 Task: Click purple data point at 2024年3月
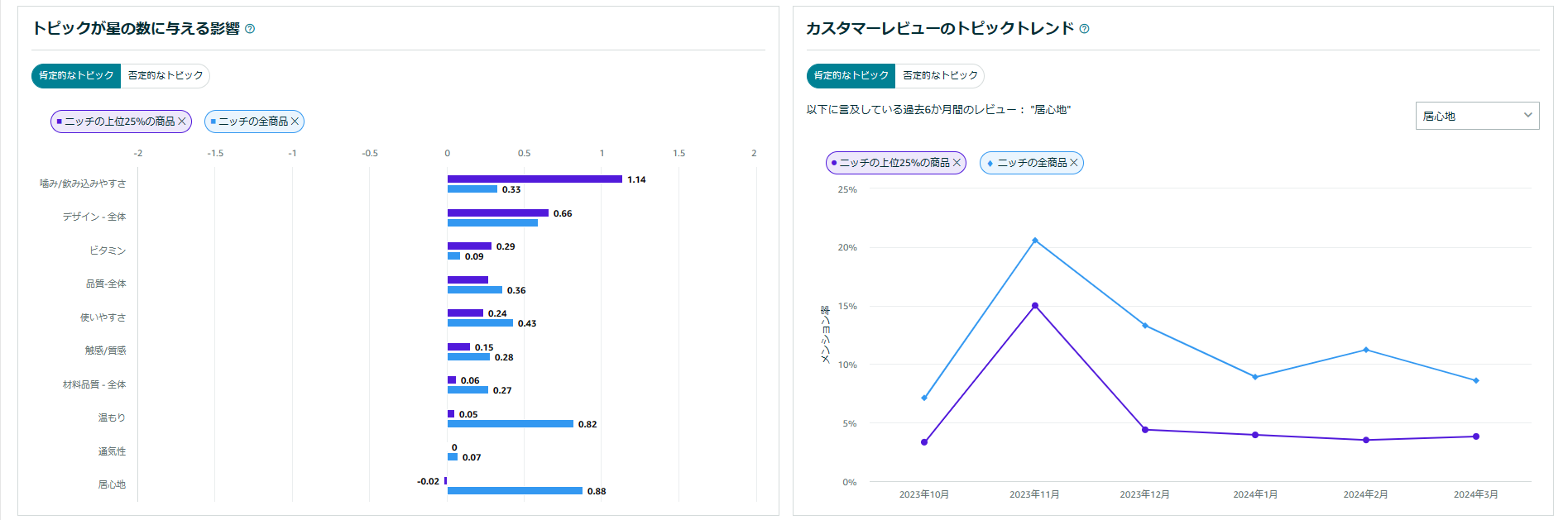(1476, 437)
